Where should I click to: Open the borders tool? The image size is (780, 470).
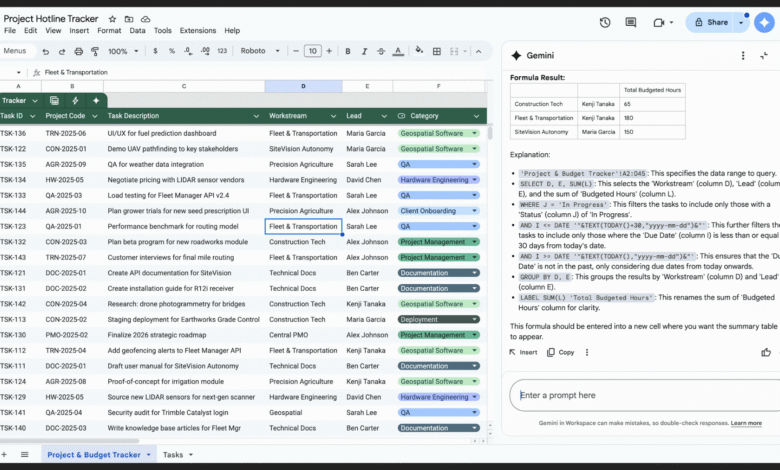(437, 51)
